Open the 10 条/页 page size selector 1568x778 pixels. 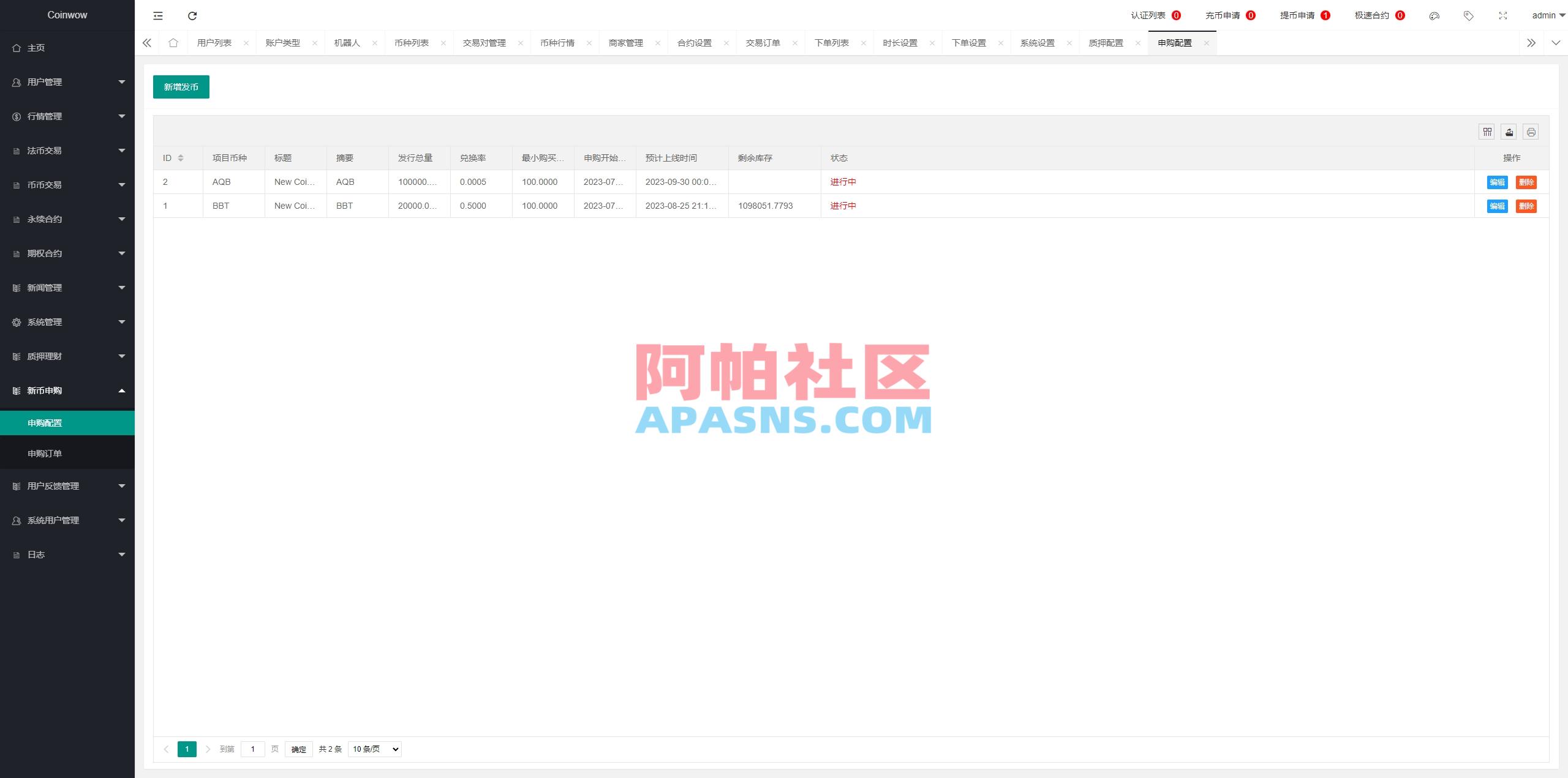tap(375, 749)
